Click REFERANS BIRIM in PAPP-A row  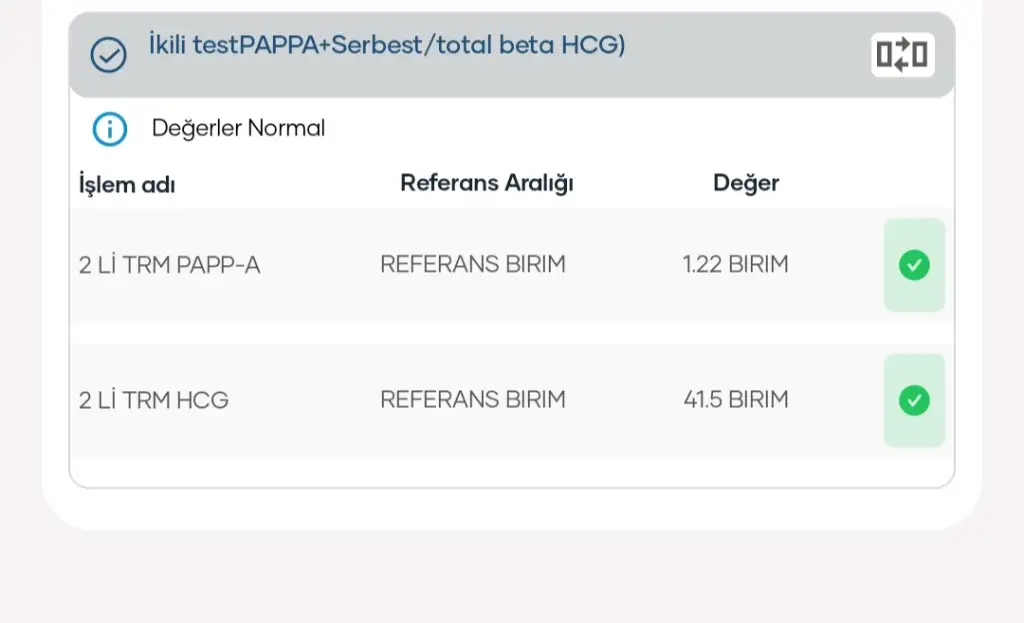tap(472, 264)
